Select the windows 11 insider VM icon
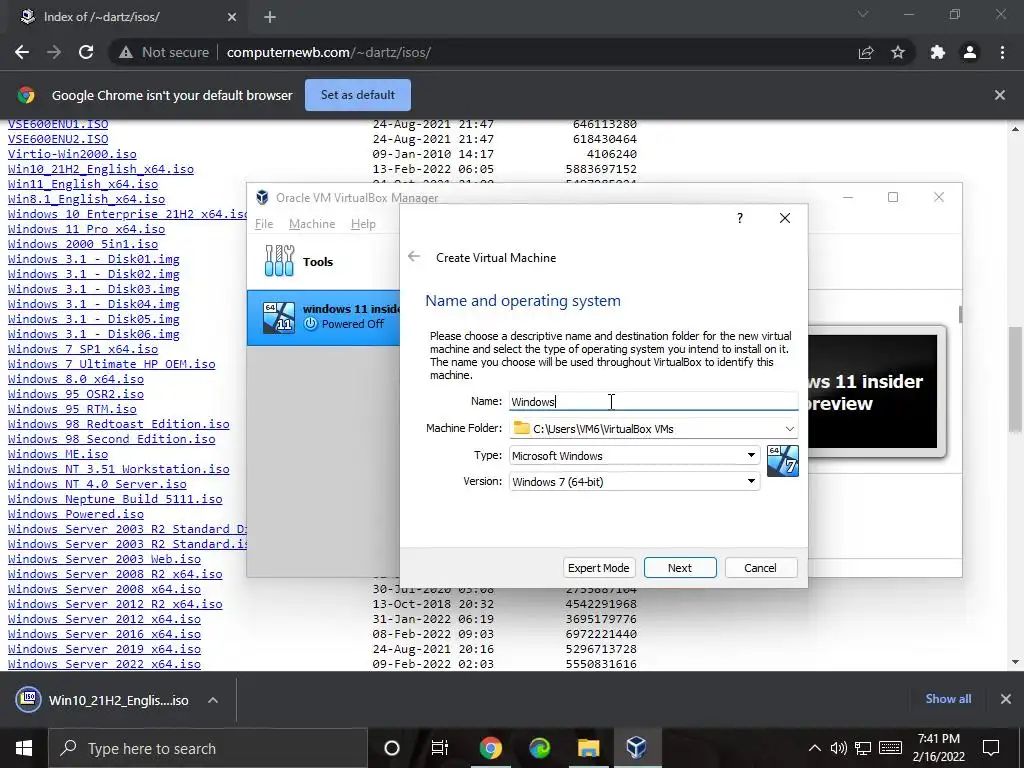 [x=279, y=317]
